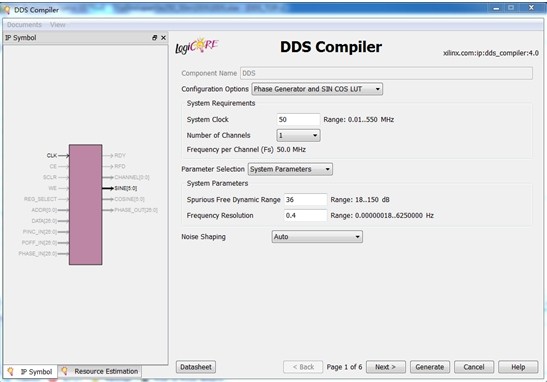Click the System Clock input field

pos(298,120)
